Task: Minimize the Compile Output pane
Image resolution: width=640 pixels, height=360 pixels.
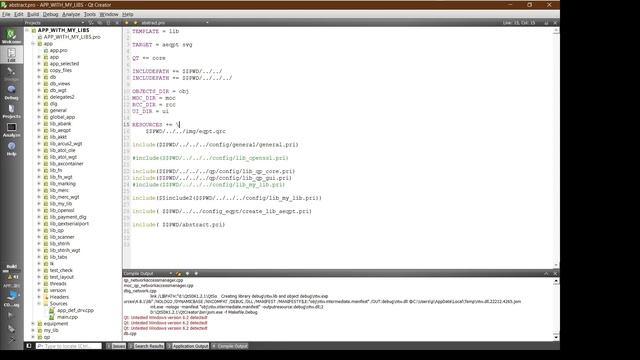Action: tap(547, 273)
